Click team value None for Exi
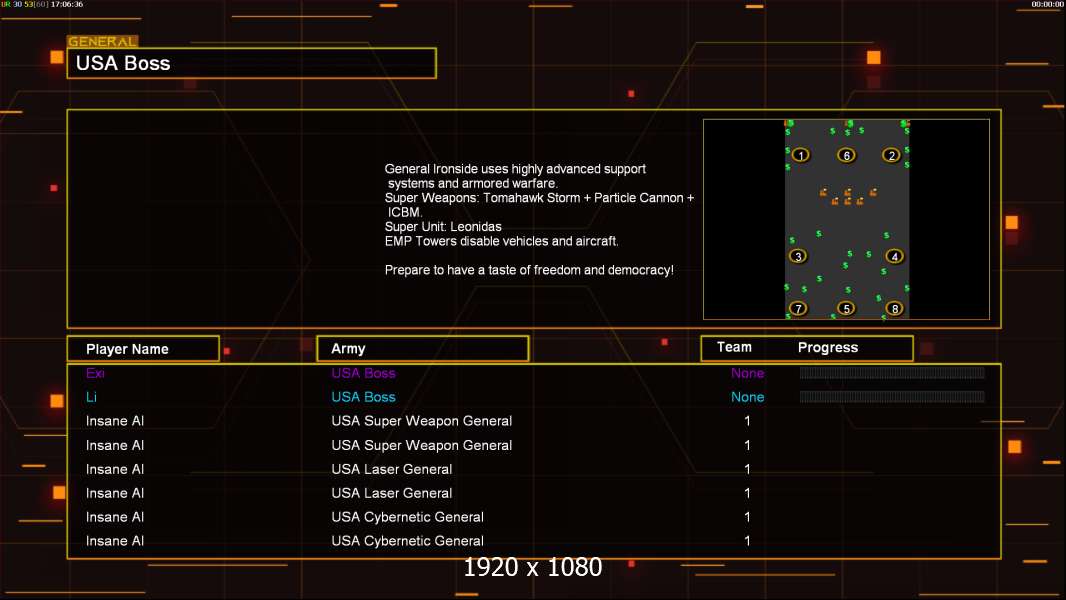The width and height of the screenshot is (1066, 600). click(x=747, y=373)
